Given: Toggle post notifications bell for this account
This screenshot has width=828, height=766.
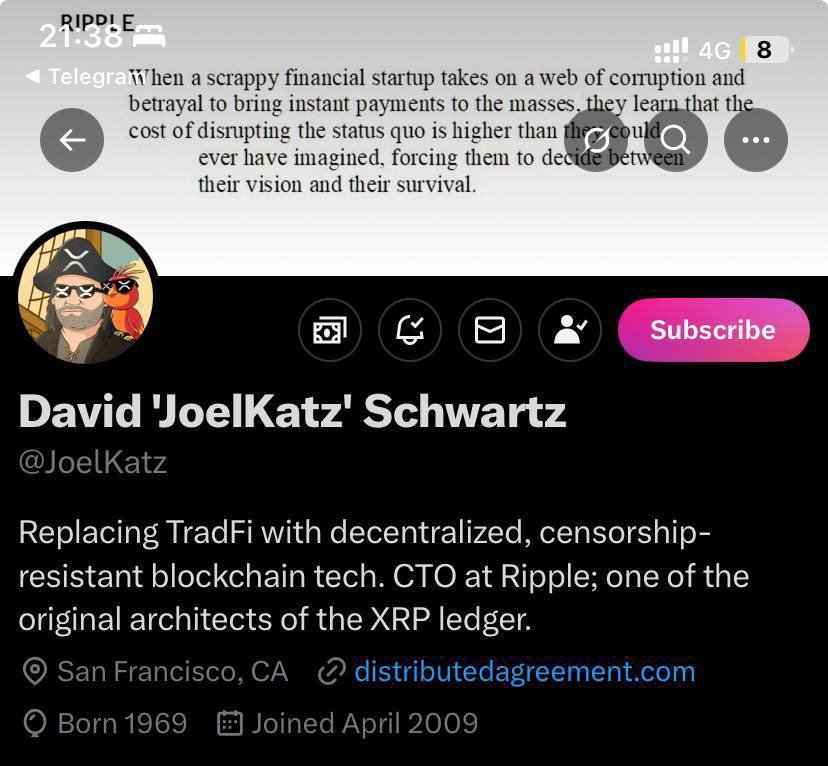Looking at the screenshot, I should point(410,330).
